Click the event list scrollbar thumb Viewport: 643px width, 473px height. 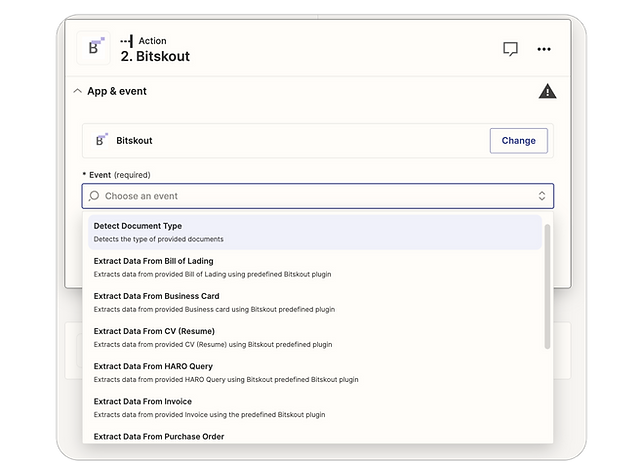tap(547, 286)
